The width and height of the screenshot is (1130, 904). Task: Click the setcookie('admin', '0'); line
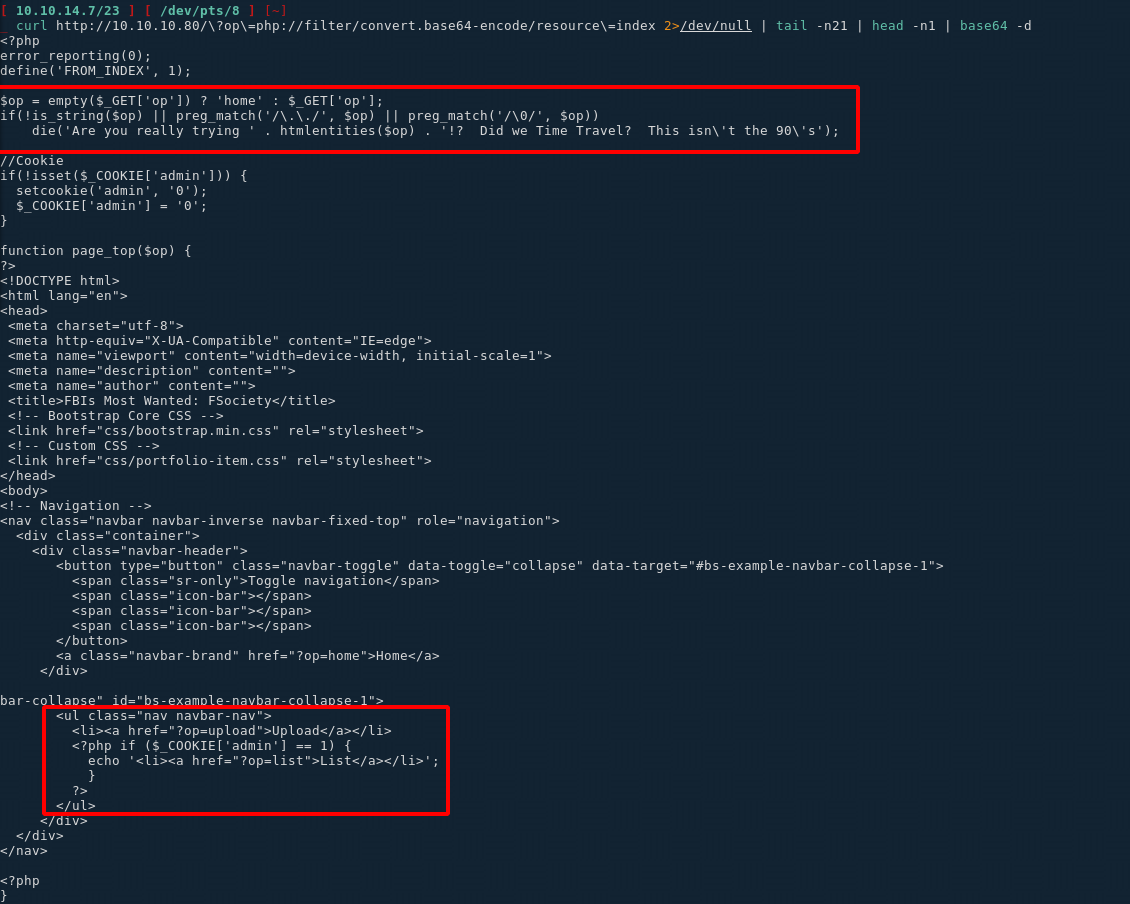pos(112,191)
